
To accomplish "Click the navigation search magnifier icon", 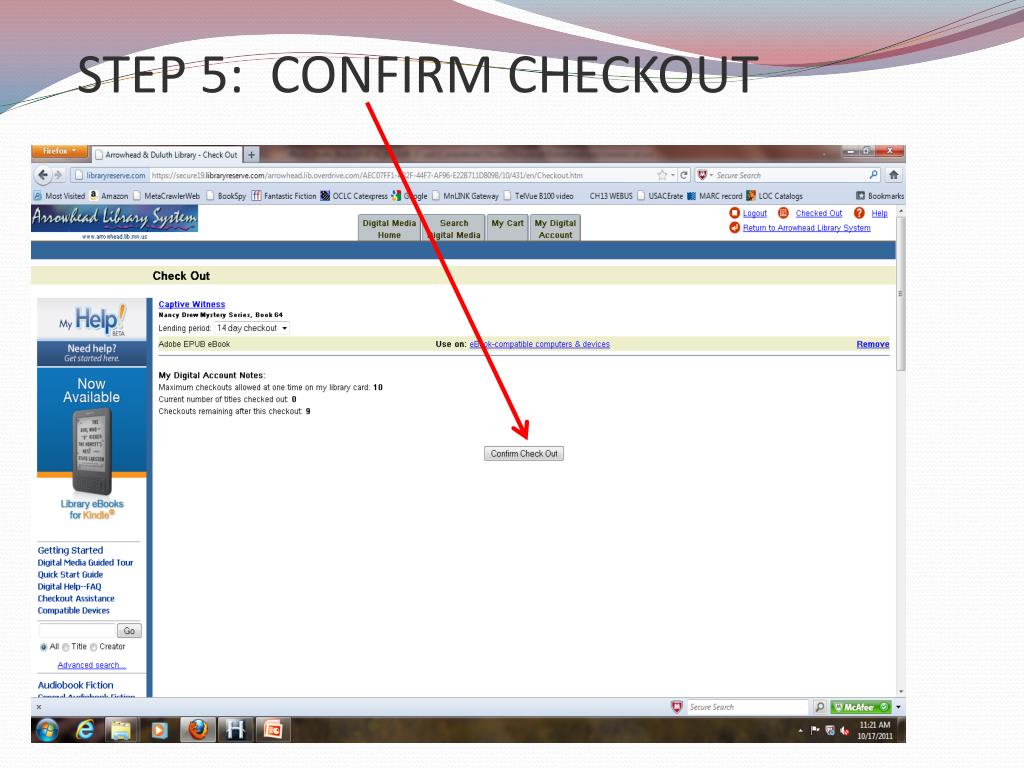I will tap(874, 174).
